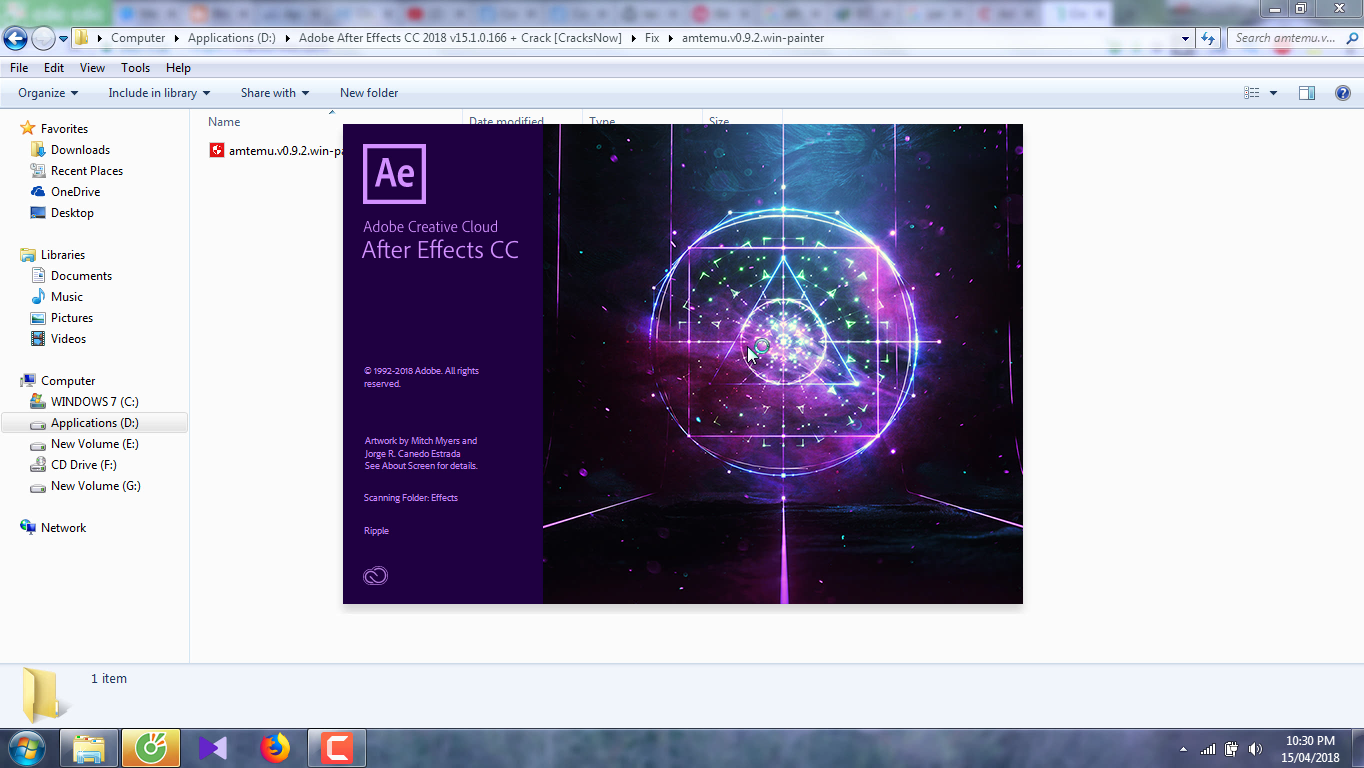Click Fix in address breadcrumb
This screenshot has height=768, width=1364.
point(651,38)
